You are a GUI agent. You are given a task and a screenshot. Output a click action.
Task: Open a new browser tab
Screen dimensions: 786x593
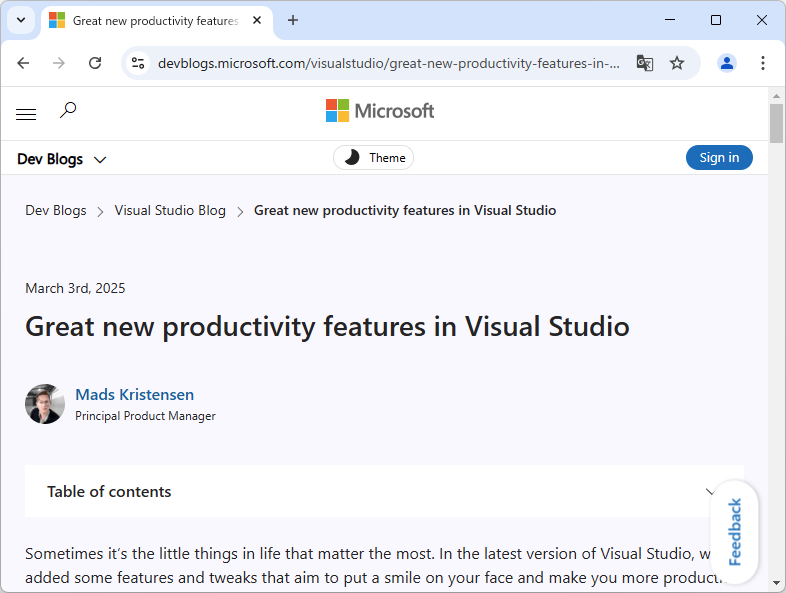pos(293,21)
